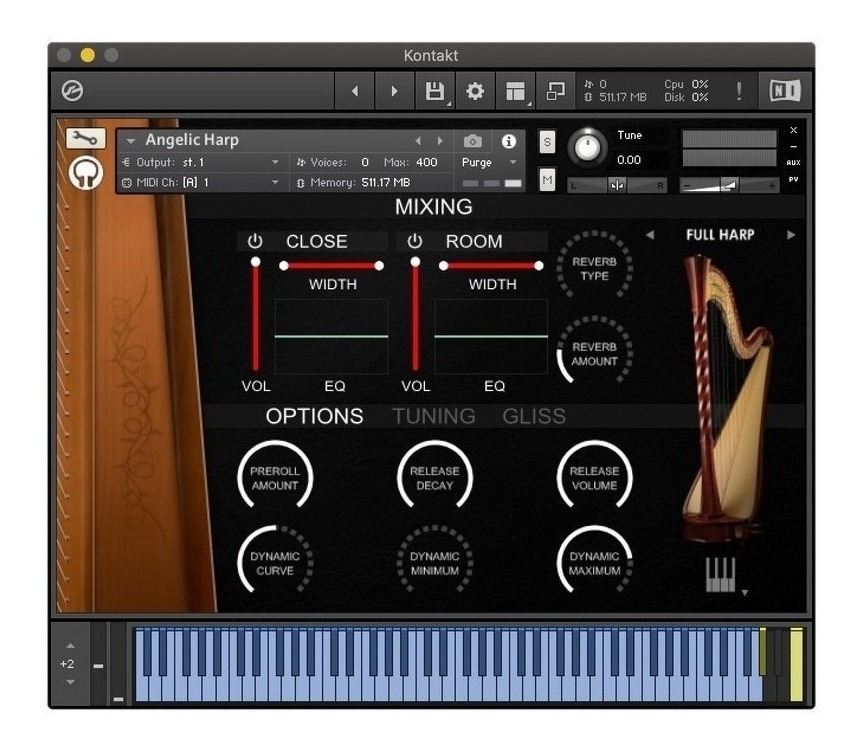Switch to the TUNING tab
861x749 pixels.
(433, 416)
